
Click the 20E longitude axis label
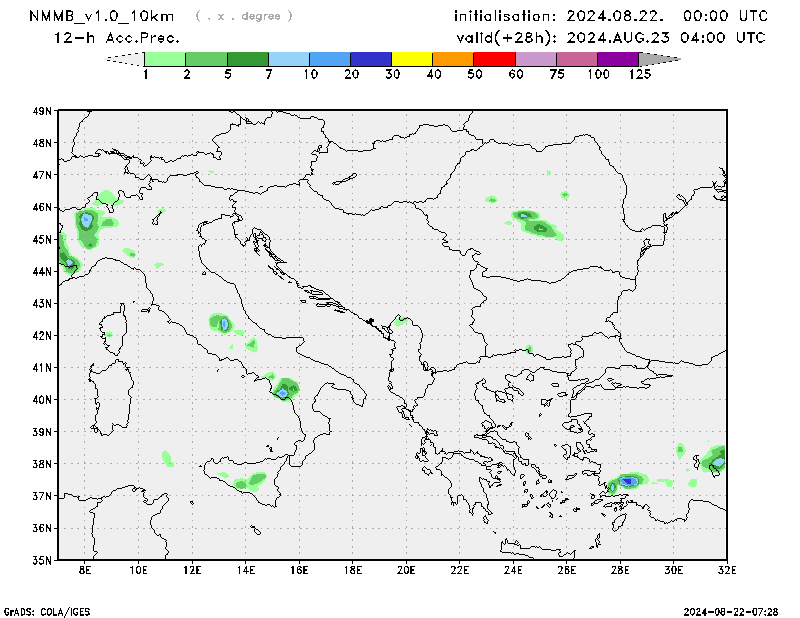tap(406, 570)
